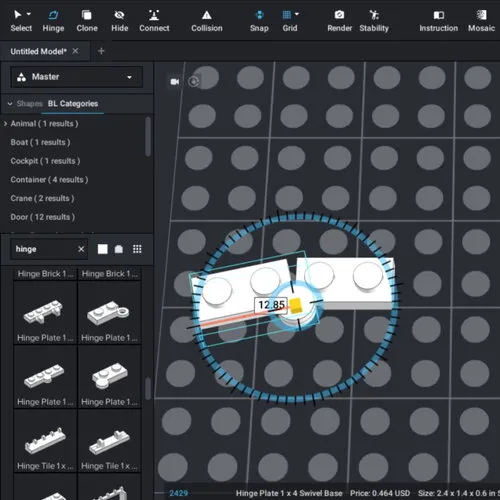Viewport: 500px width, 500px height.
Task: Open the Connect tool
Action: point(154,21)
